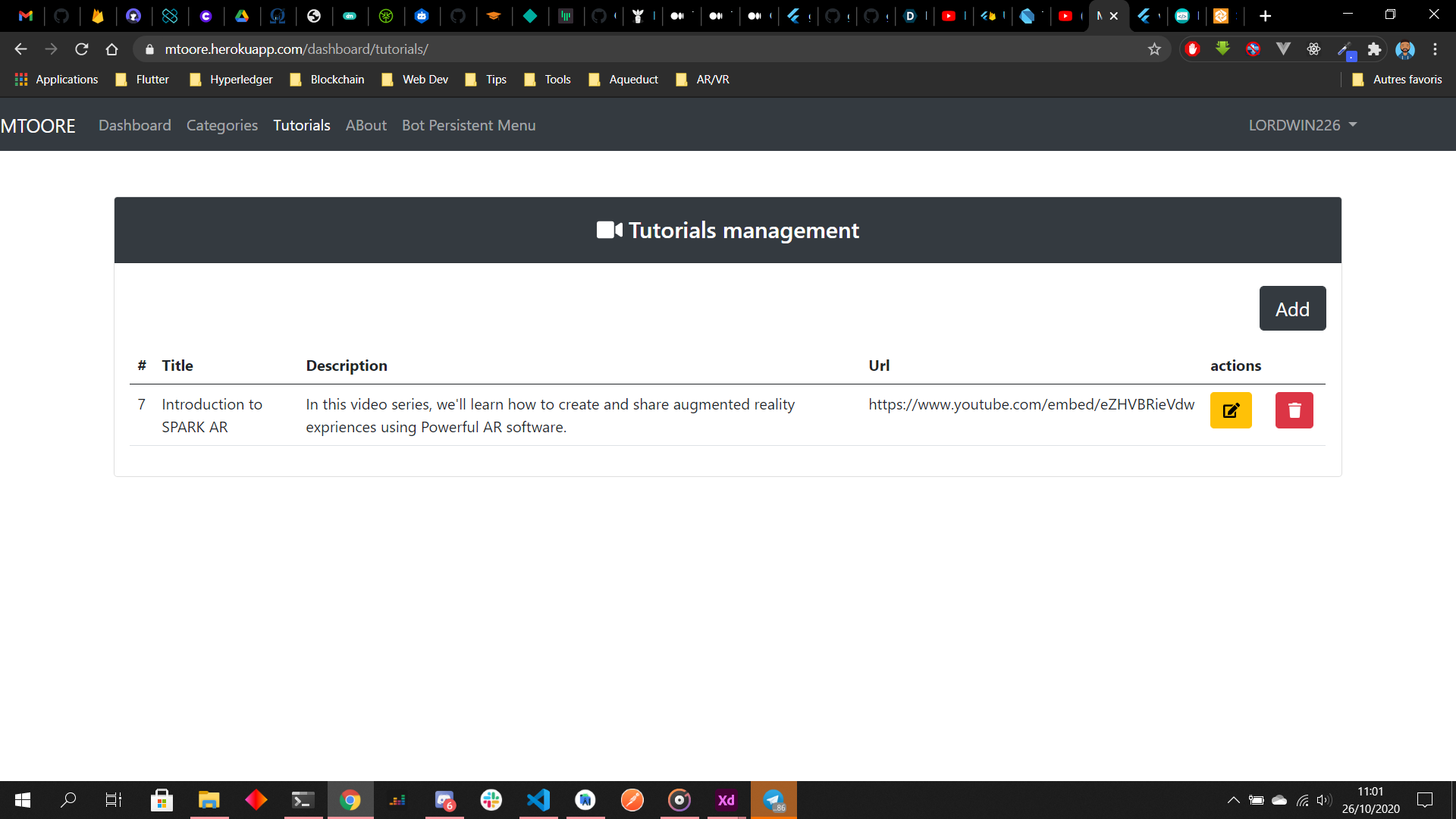Viewport: 1456px width, 819px height.
Task: Reload the page with refresh icon
Action: [x=82, y=49]
